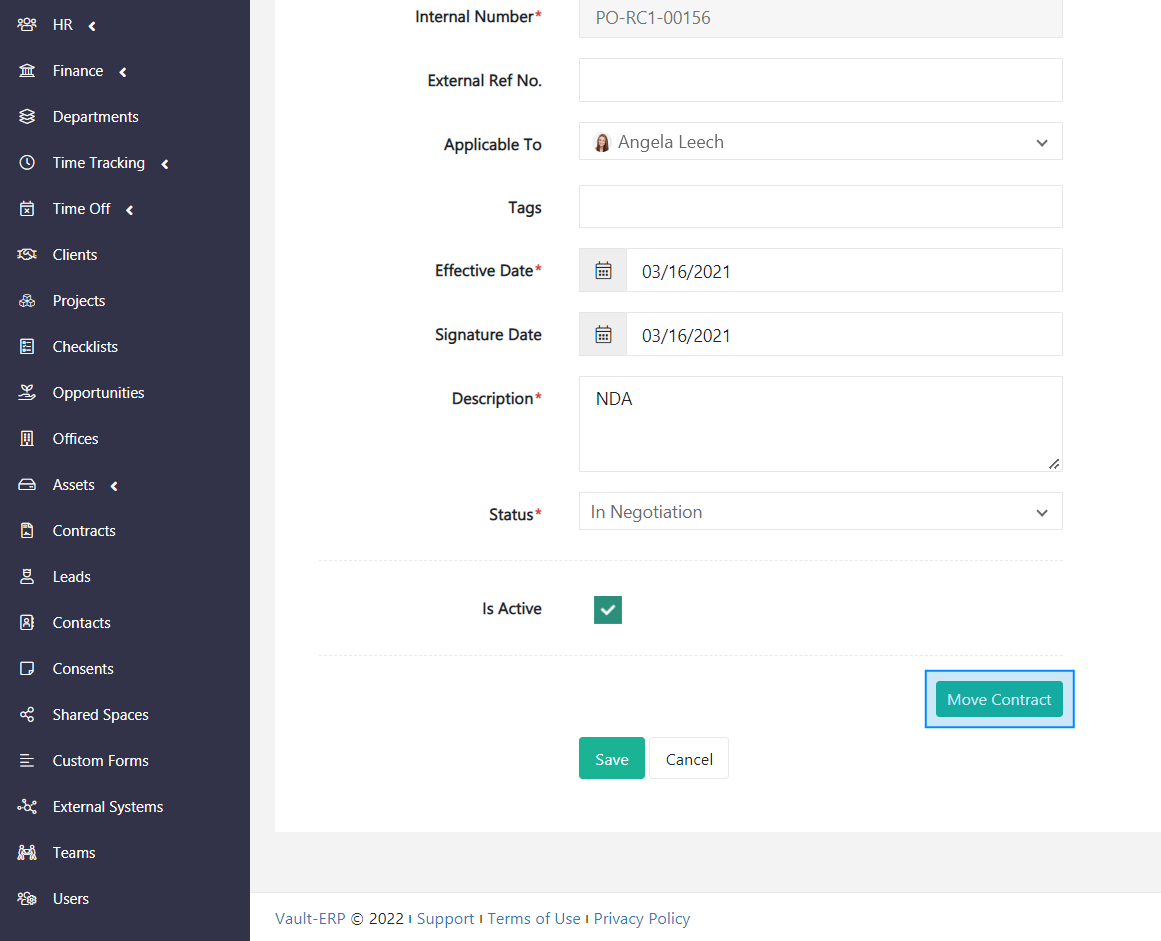Open the Status dropdown

point(820,512)
